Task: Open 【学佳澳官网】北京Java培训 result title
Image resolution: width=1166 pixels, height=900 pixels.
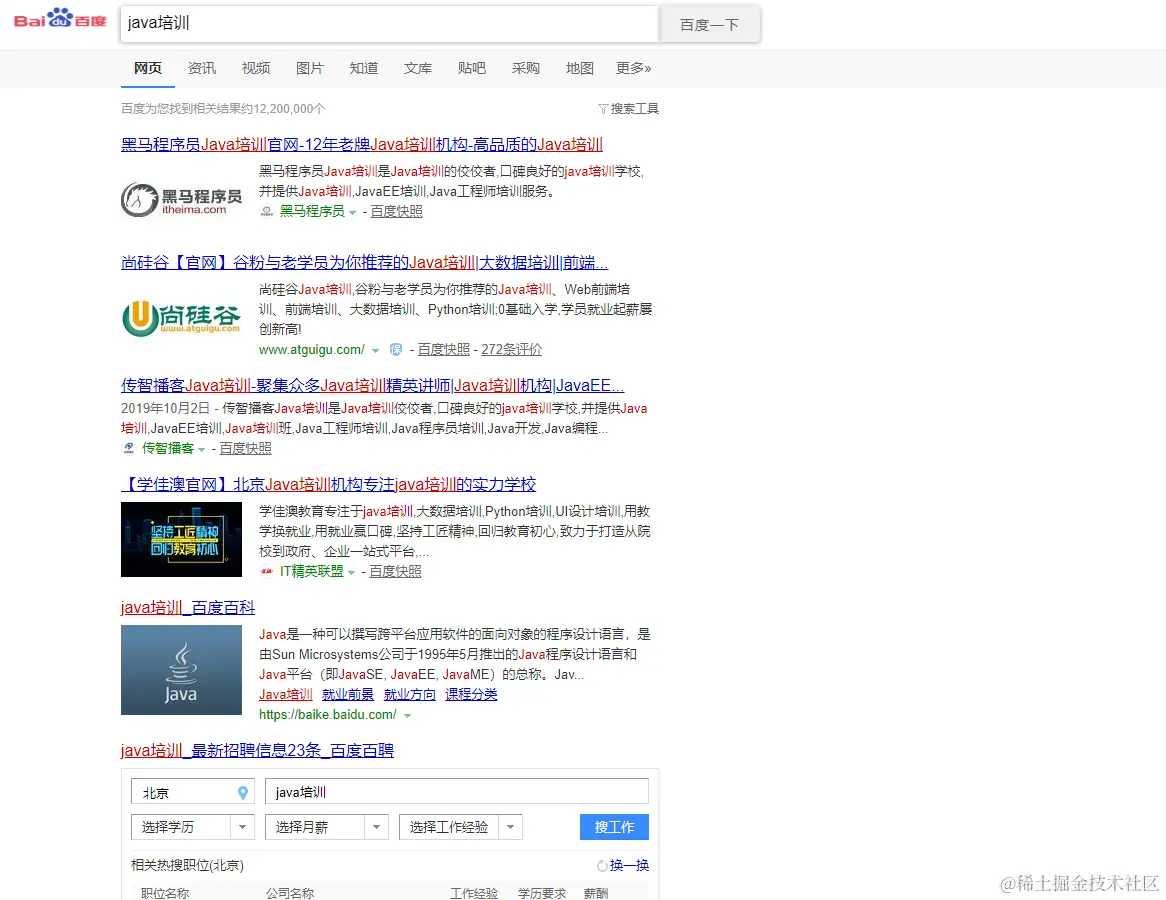Action: 329,485
